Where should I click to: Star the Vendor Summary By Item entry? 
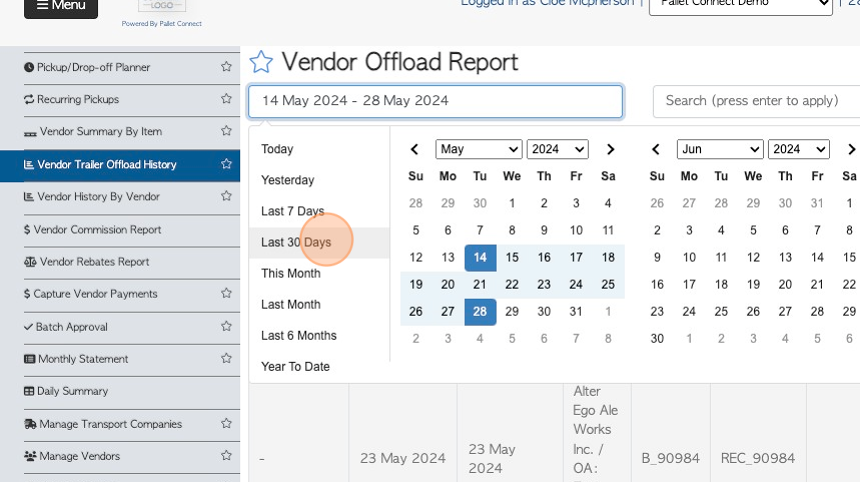point(226,131)
